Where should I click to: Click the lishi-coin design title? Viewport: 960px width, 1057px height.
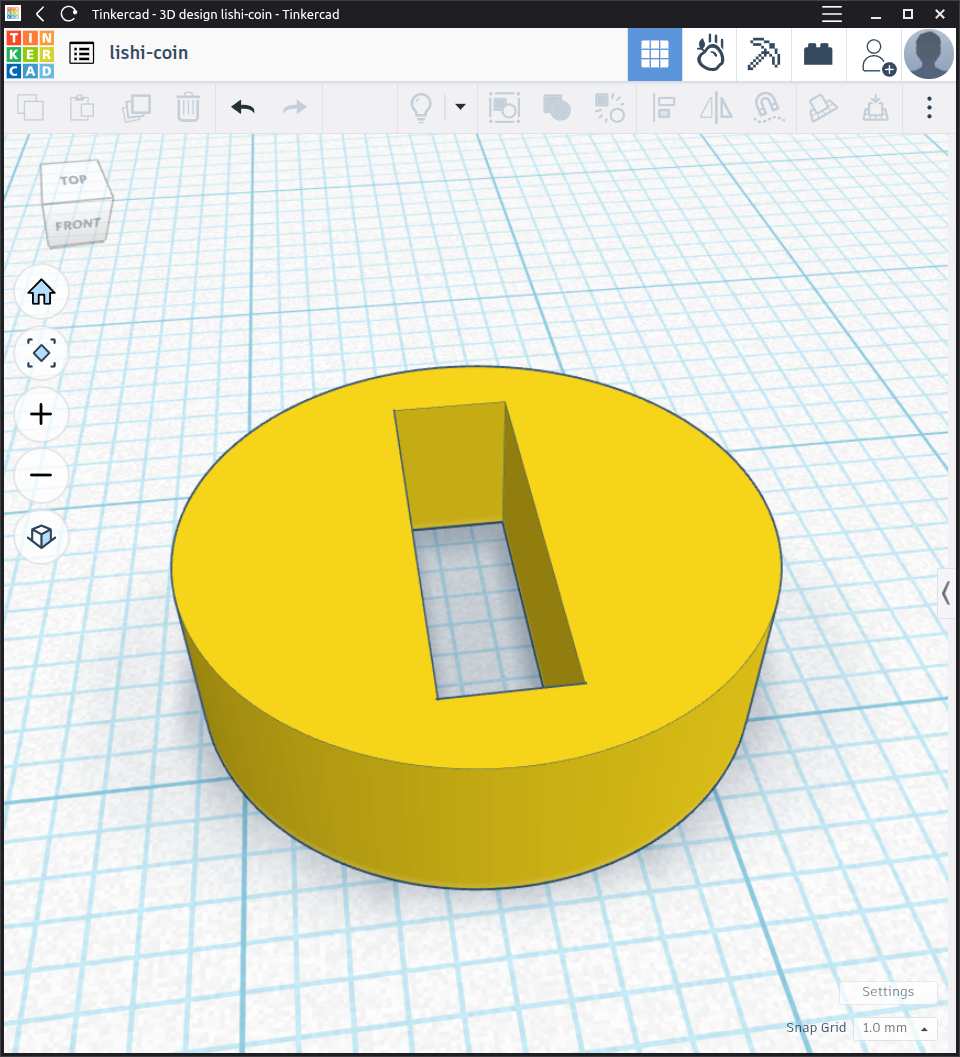click(149, 53)
